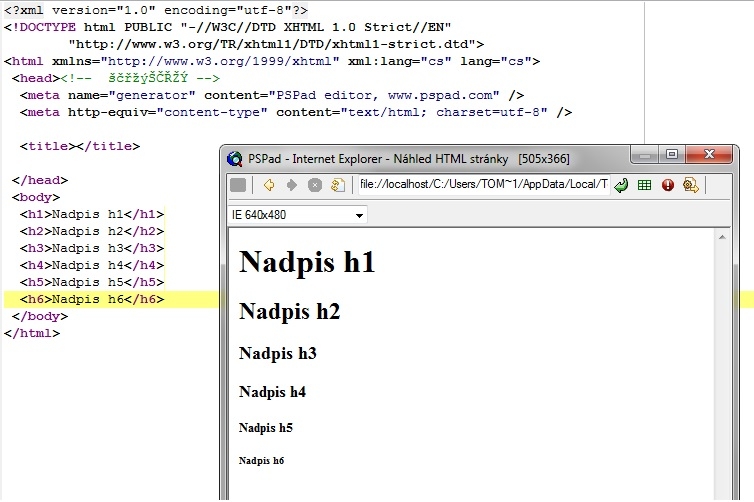Click the highlighted <h6>Nadpis h6</h6> line

[92, 299]
